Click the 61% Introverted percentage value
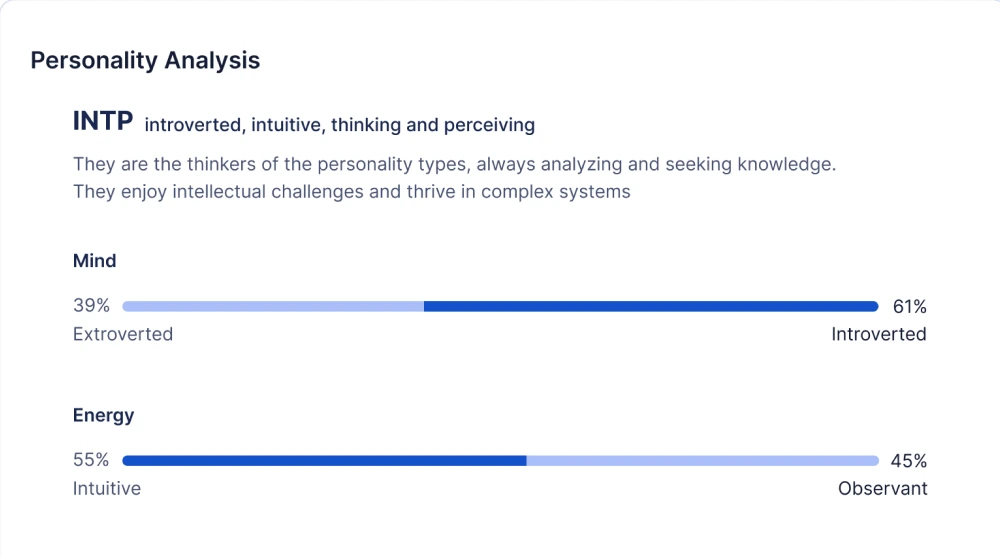1000x557 pixels. point(909,307)
